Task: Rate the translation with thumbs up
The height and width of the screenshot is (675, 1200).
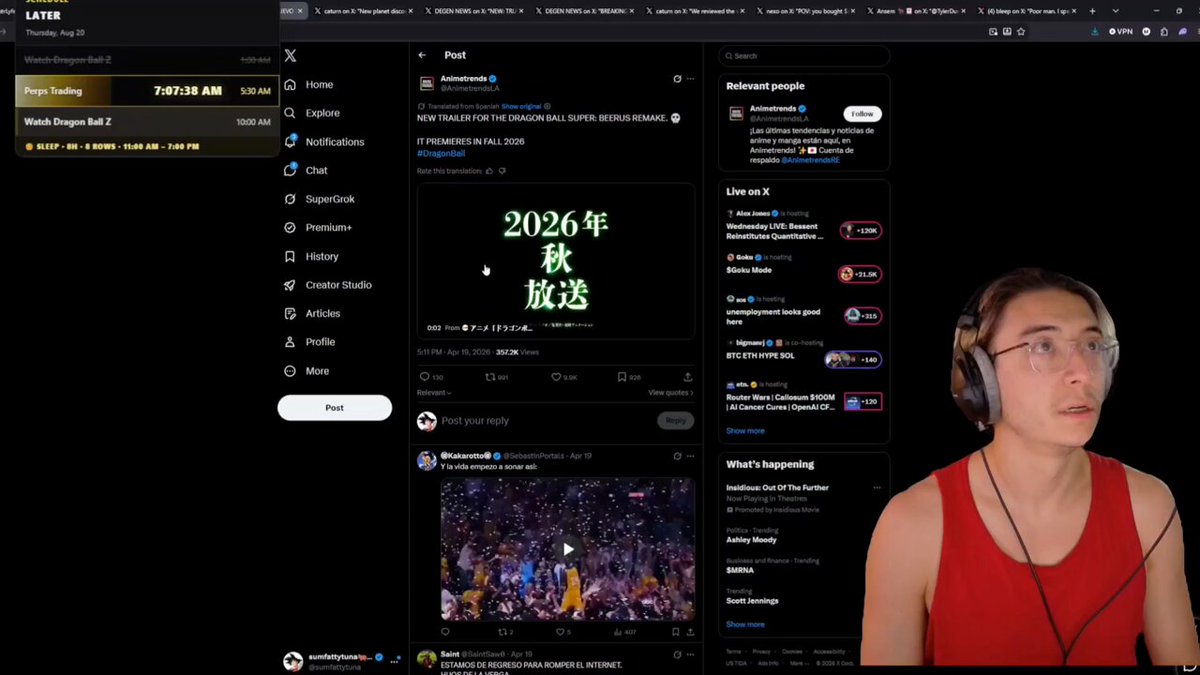Action: (489, 171)
